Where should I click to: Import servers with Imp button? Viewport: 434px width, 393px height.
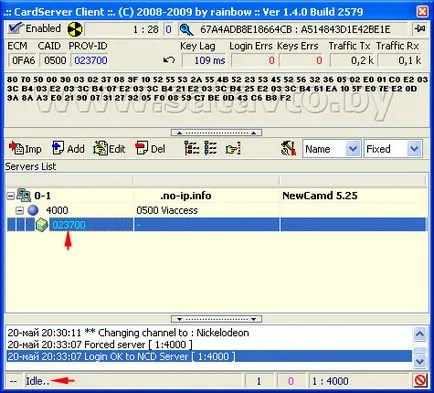point(25,148)
